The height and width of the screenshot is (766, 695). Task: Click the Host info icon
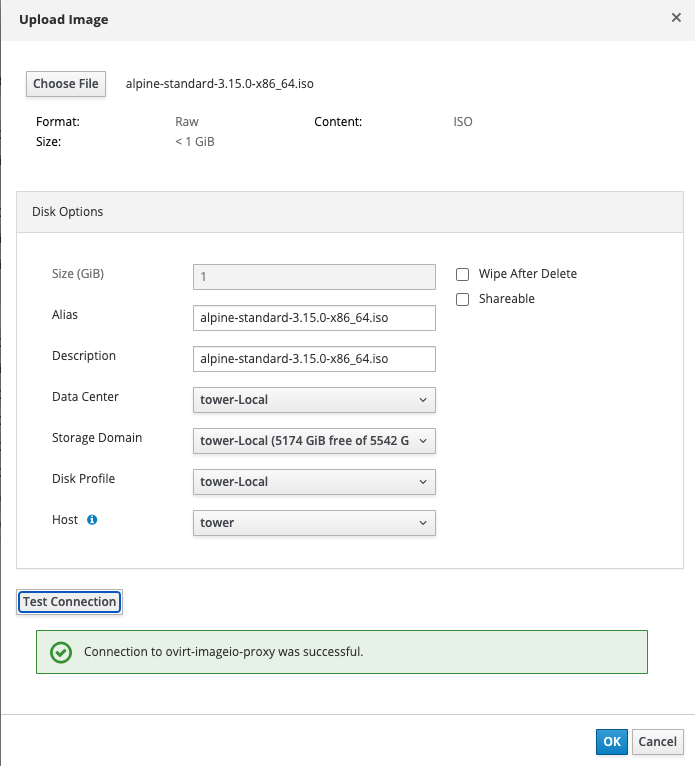coord(92,520)
